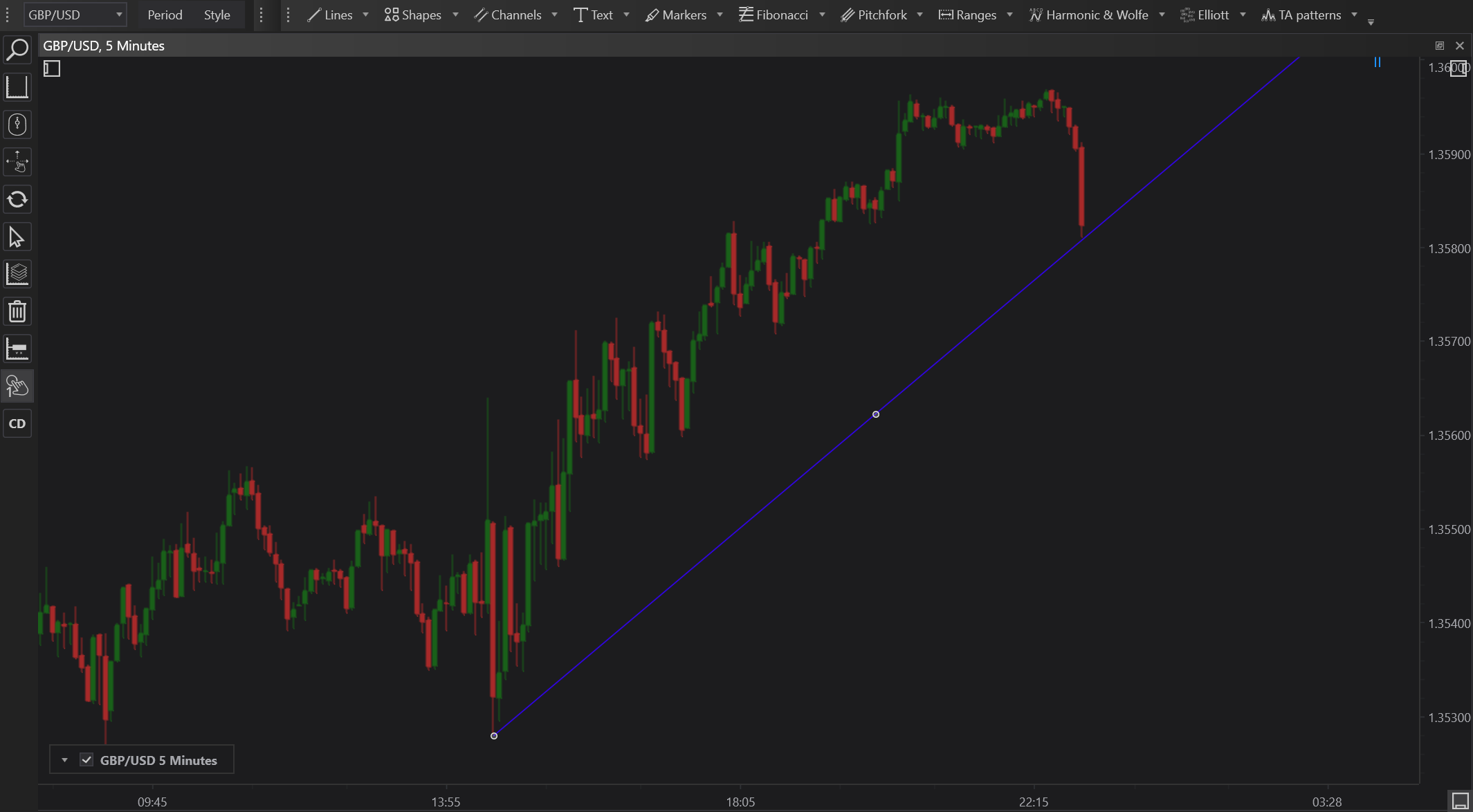This screenshot has height=812, width=1473.
Task: Click the one-click hand tool icon
Action: click(17, 386)
